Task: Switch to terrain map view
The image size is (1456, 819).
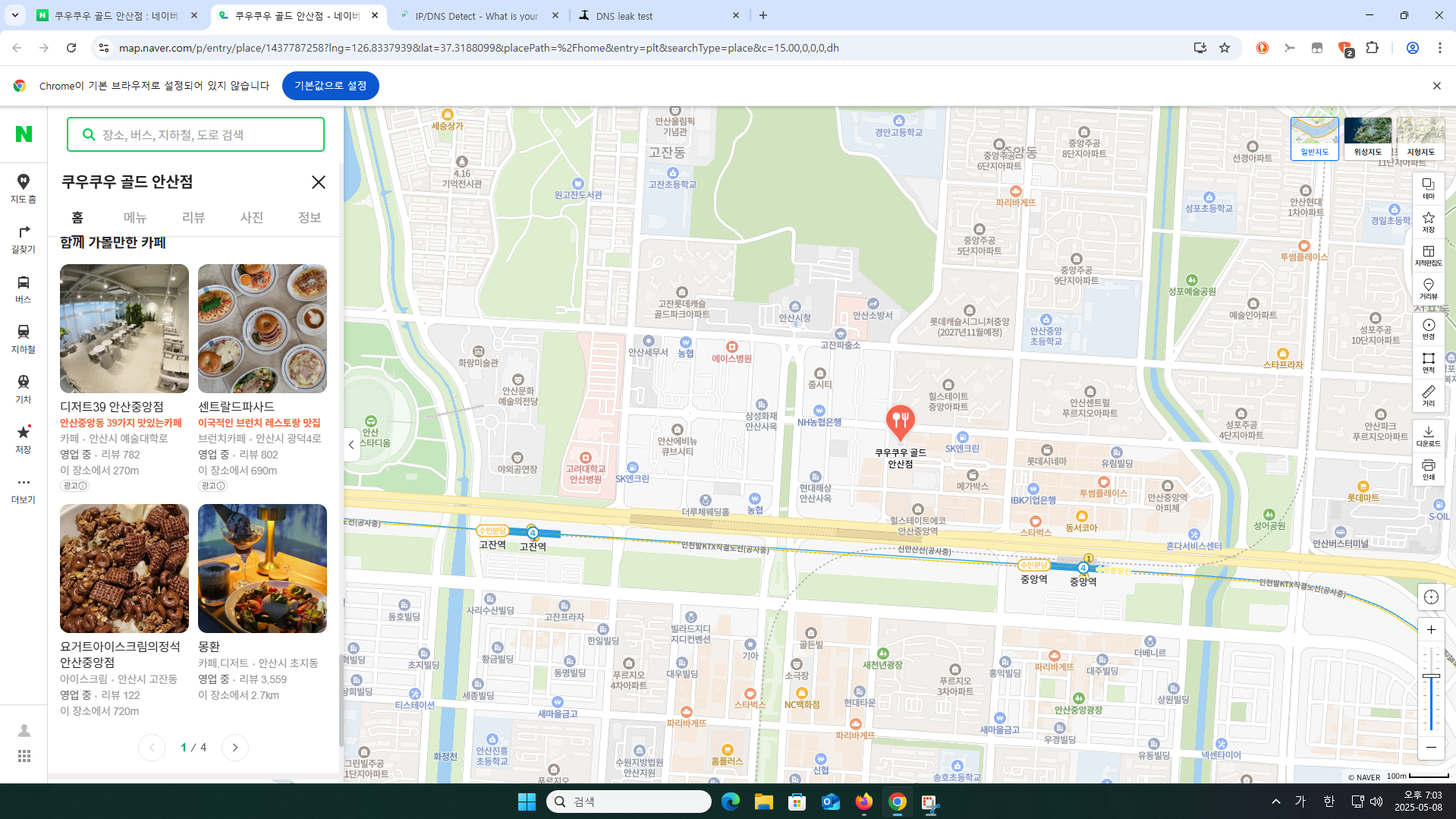Action: [1422, 137]
